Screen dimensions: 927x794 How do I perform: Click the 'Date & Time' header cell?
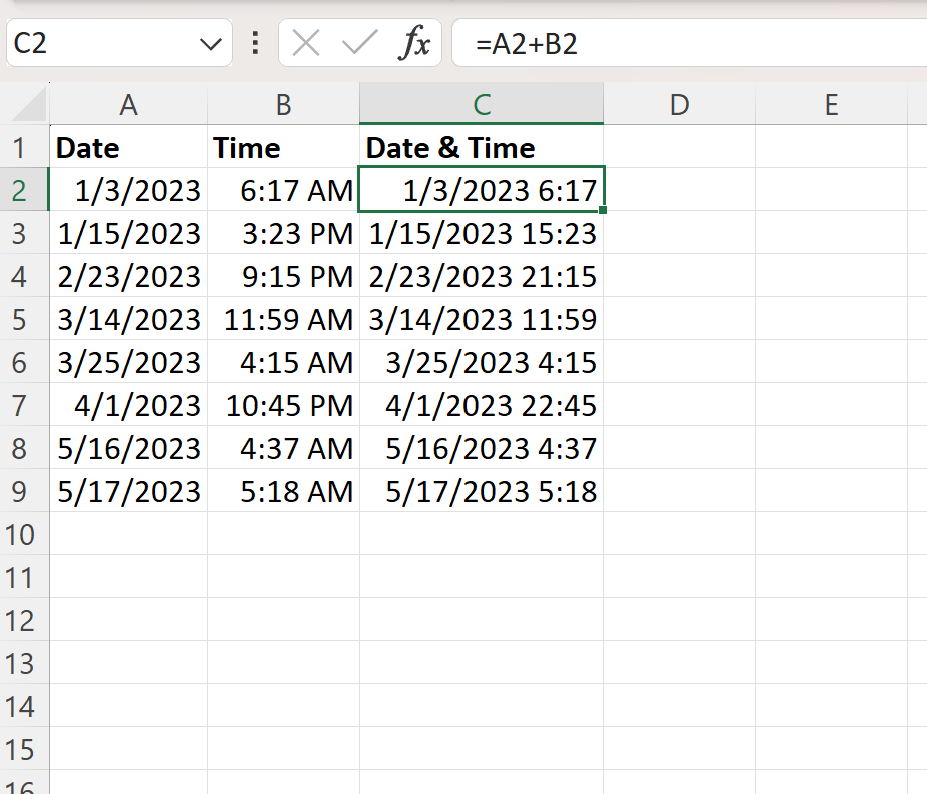[481, 147]
